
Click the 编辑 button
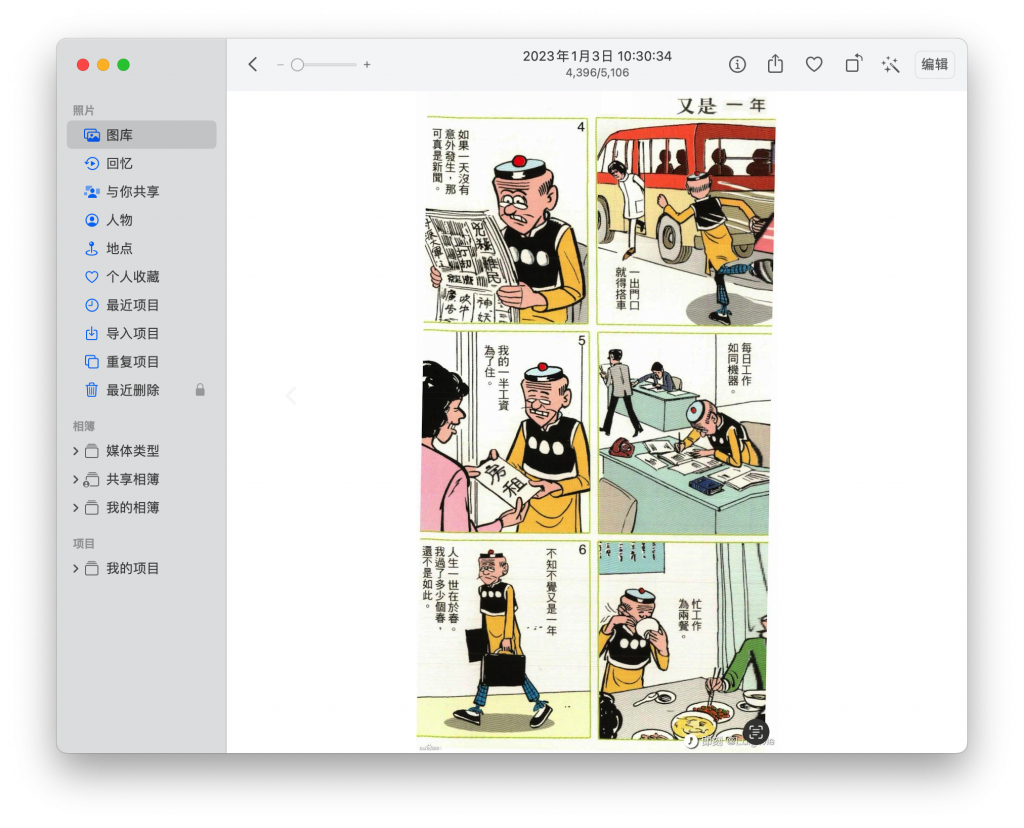[x=935, y=65]
